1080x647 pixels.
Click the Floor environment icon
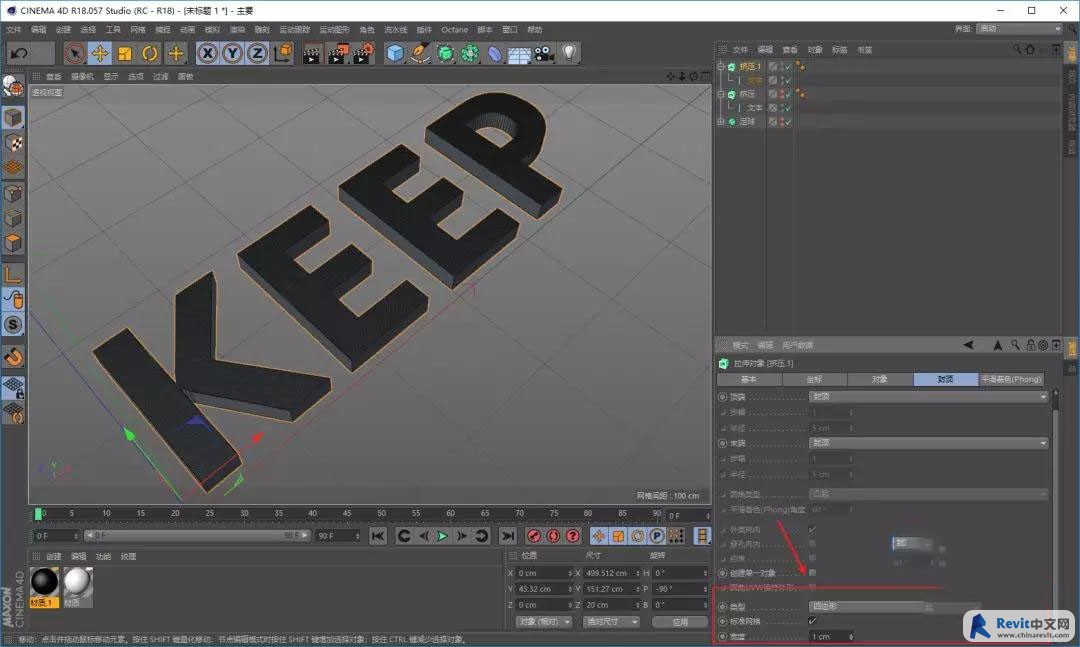click(x=519, y=53)
